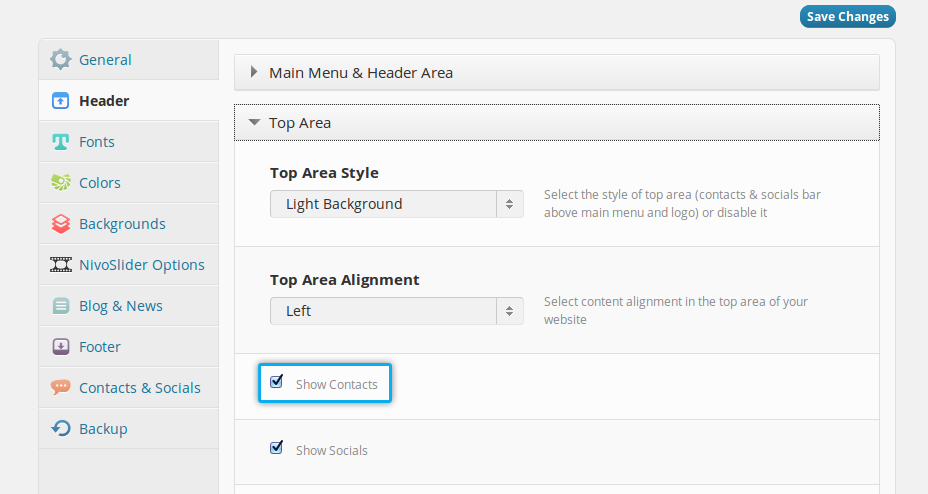Click the Footer sidebar icon
This screenshot has height=494, width=928.
click(61, 347)
